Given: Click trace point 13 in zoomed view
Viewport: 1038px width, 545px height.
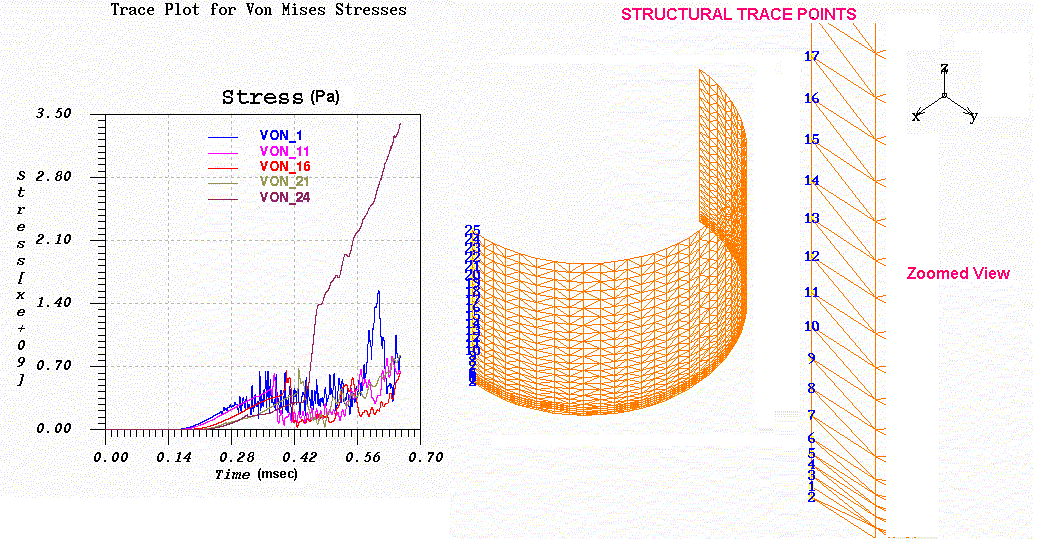Looking at the screenshot, I should click(812, 219).
